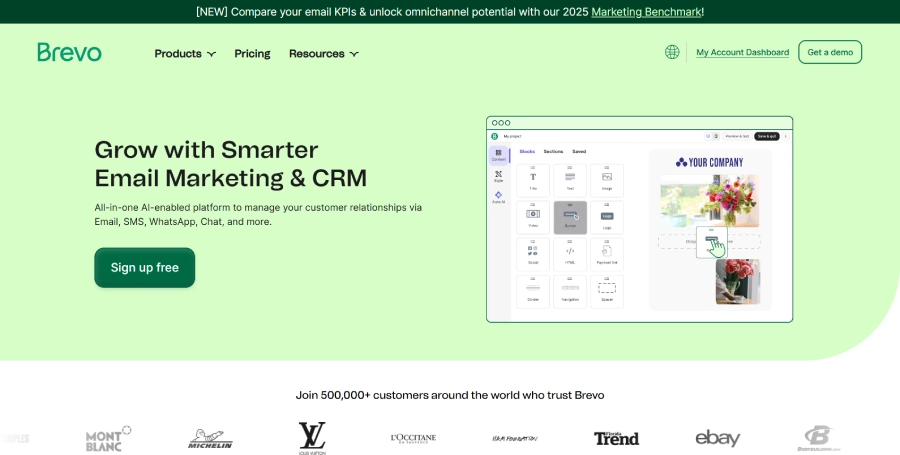Click the YOUR COMPANY header in email preview
900x455 pixels.
(709, 162)
